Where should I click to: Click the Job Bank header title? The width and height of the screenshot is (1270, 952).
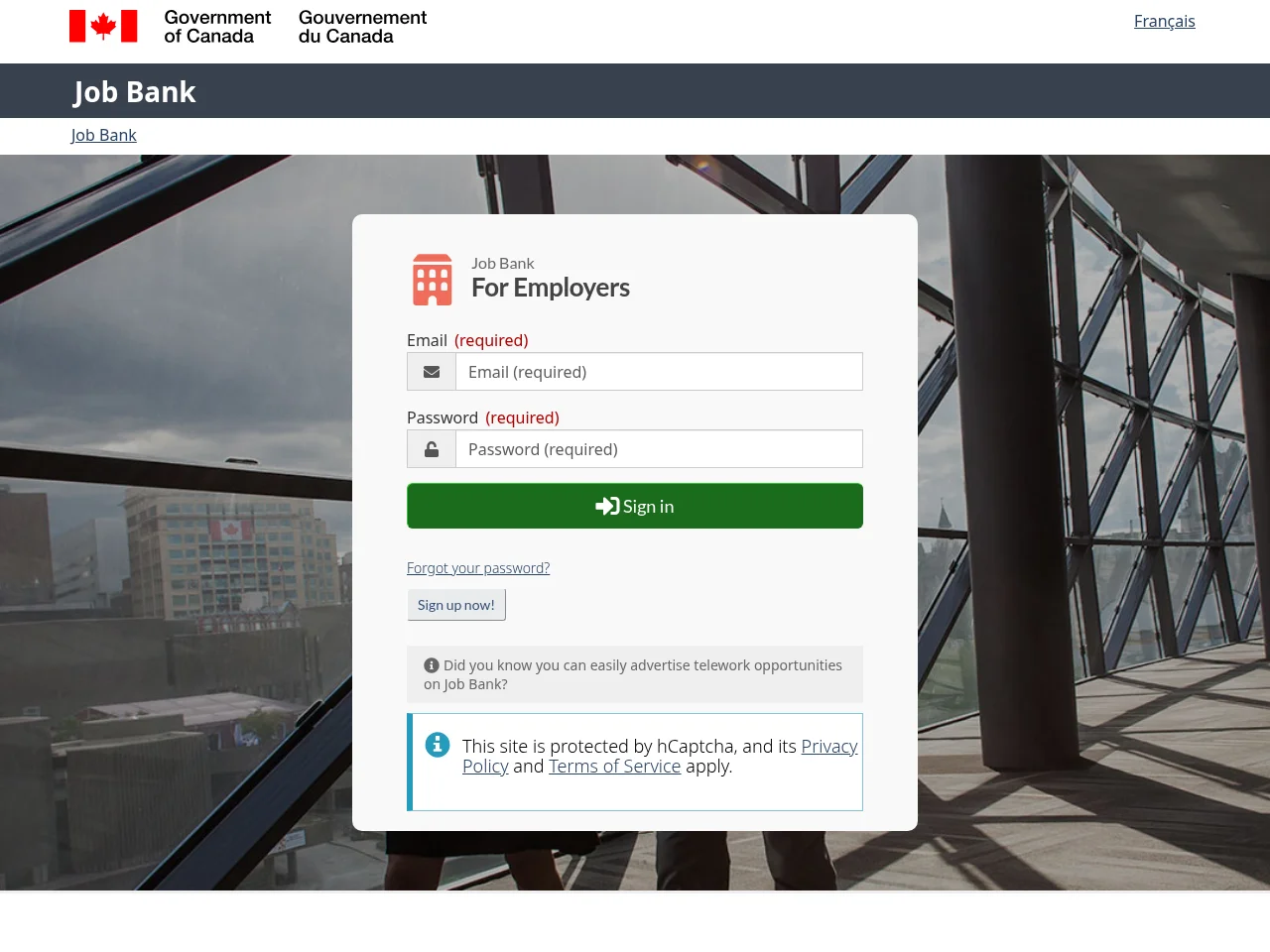tap(135, 91)
